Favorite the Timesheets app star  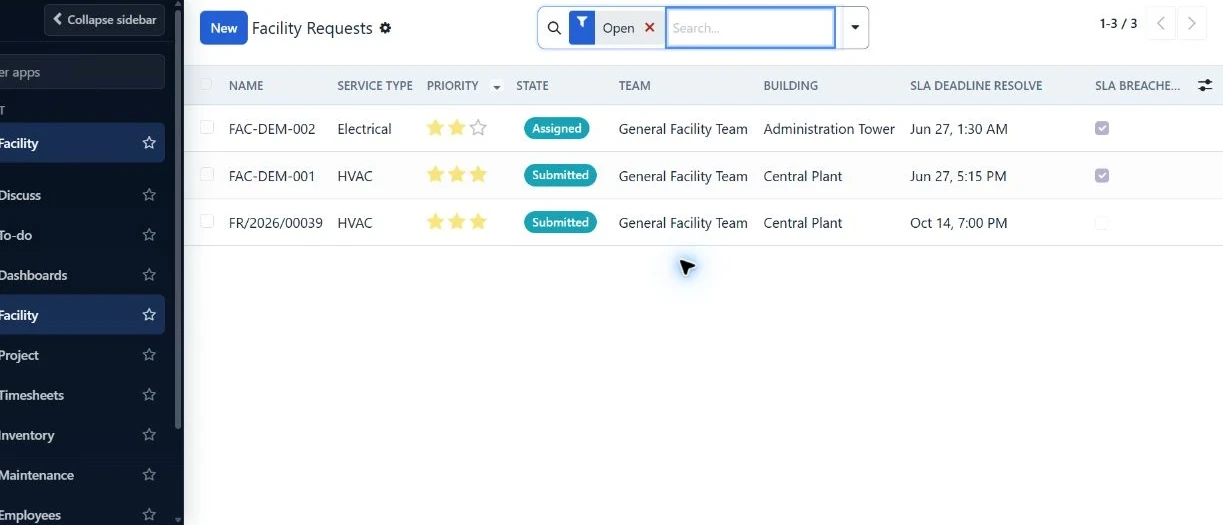coord(149,395)
